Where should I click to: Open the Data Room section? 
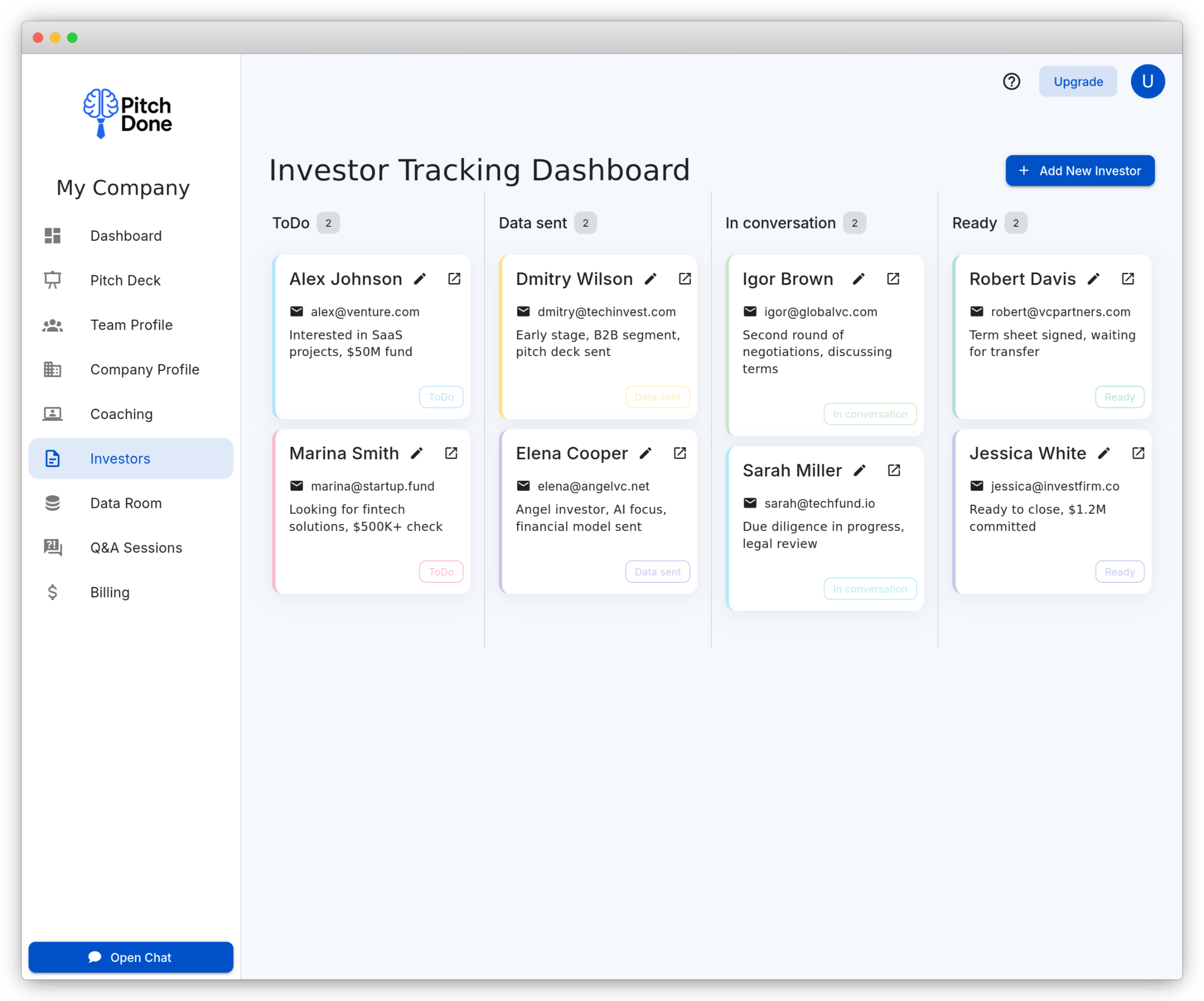tap(131, 503)
